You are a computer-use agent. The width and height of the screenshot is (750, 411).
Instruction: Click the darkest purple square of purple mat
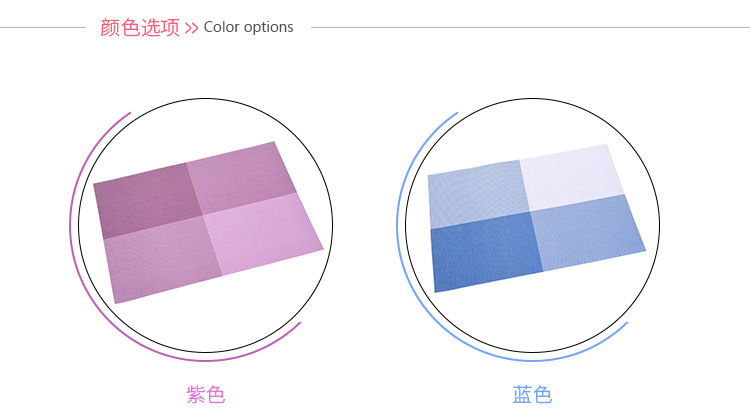coord(147,198)
